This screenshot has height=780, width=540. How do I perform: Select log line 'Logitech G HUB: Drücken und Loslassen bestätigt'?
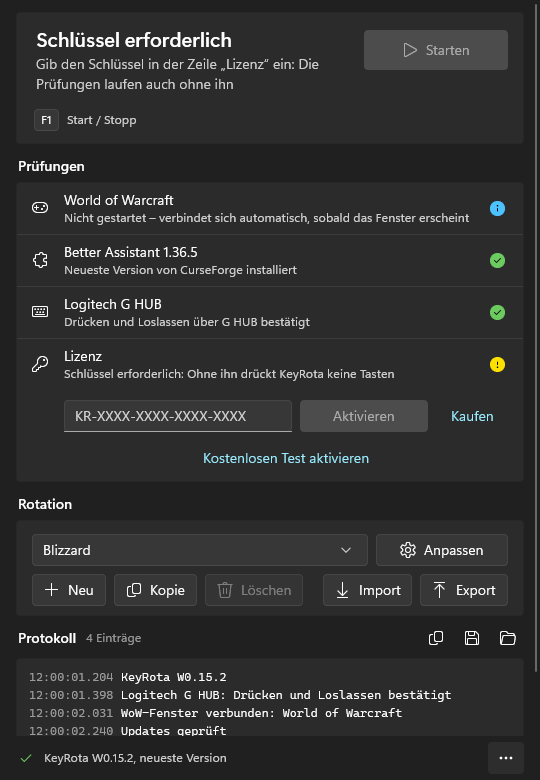[286, 695]
